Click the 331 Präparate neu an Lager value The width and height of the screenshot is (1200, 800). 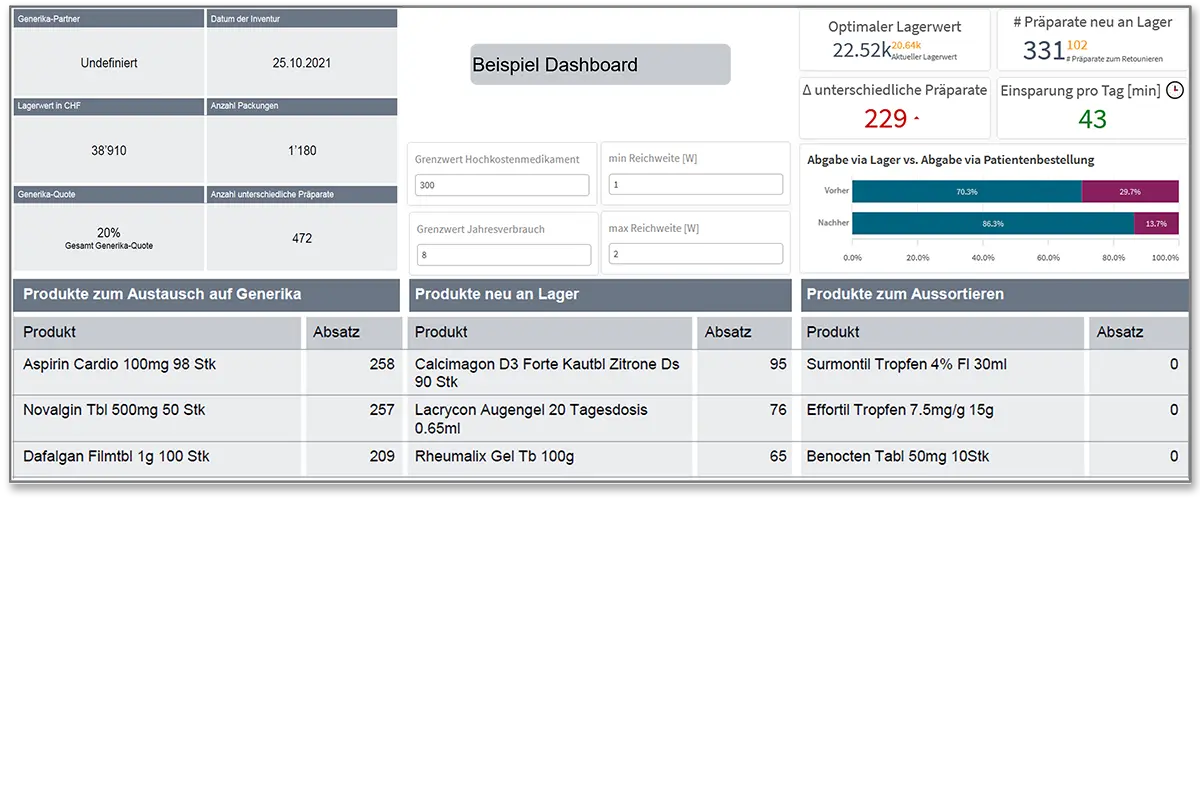pos(1044,50)
